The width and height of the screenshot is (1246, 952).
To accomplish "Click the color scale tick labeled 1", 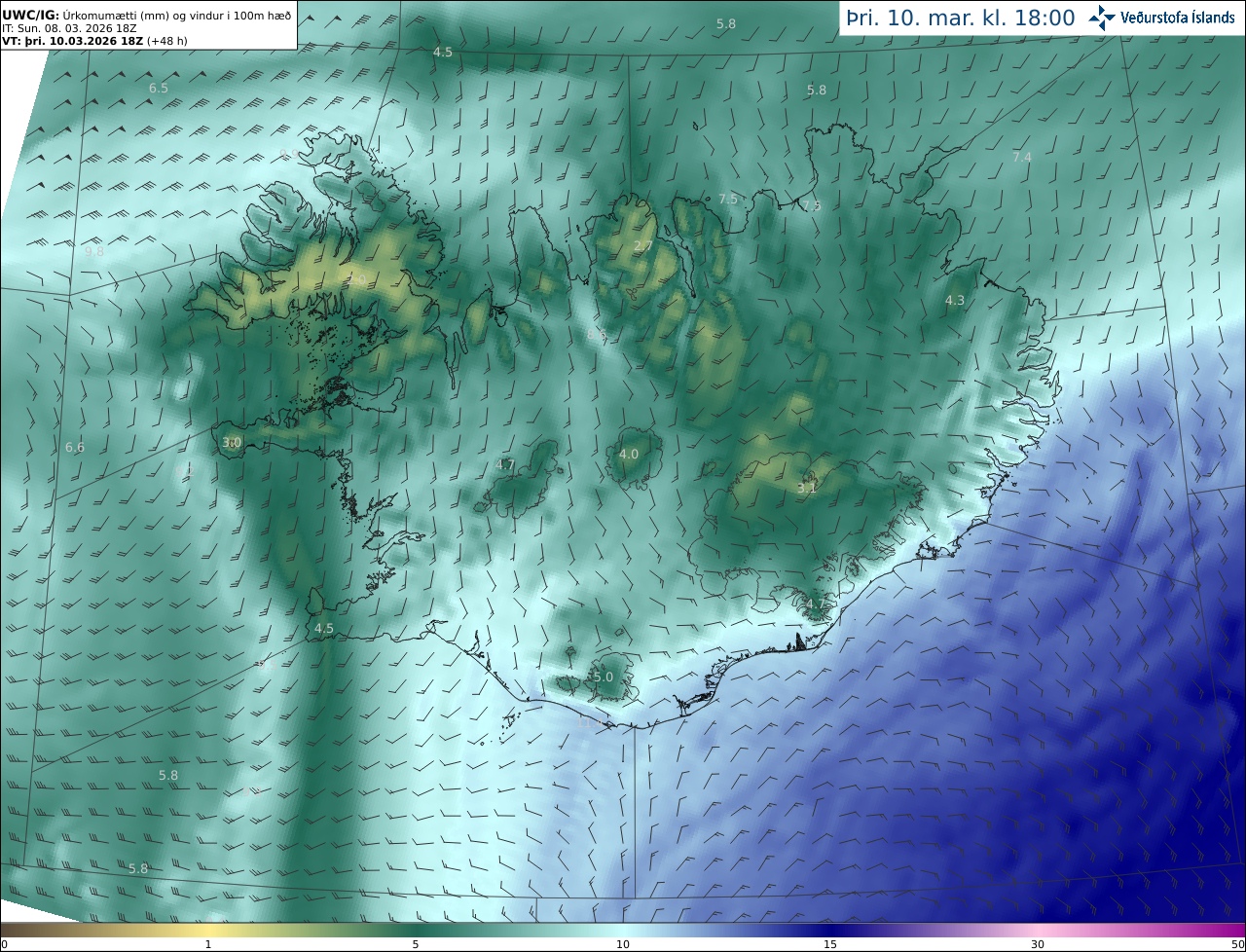I will point(207,944).
